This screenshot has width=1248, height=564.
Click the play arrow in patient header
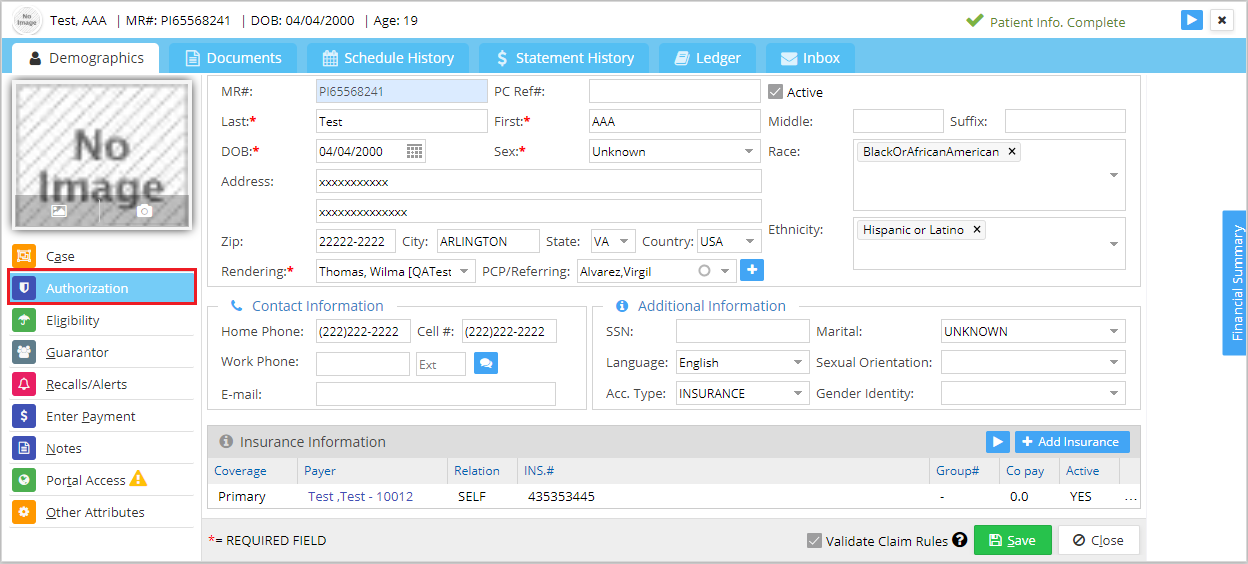coord(1191,20)
